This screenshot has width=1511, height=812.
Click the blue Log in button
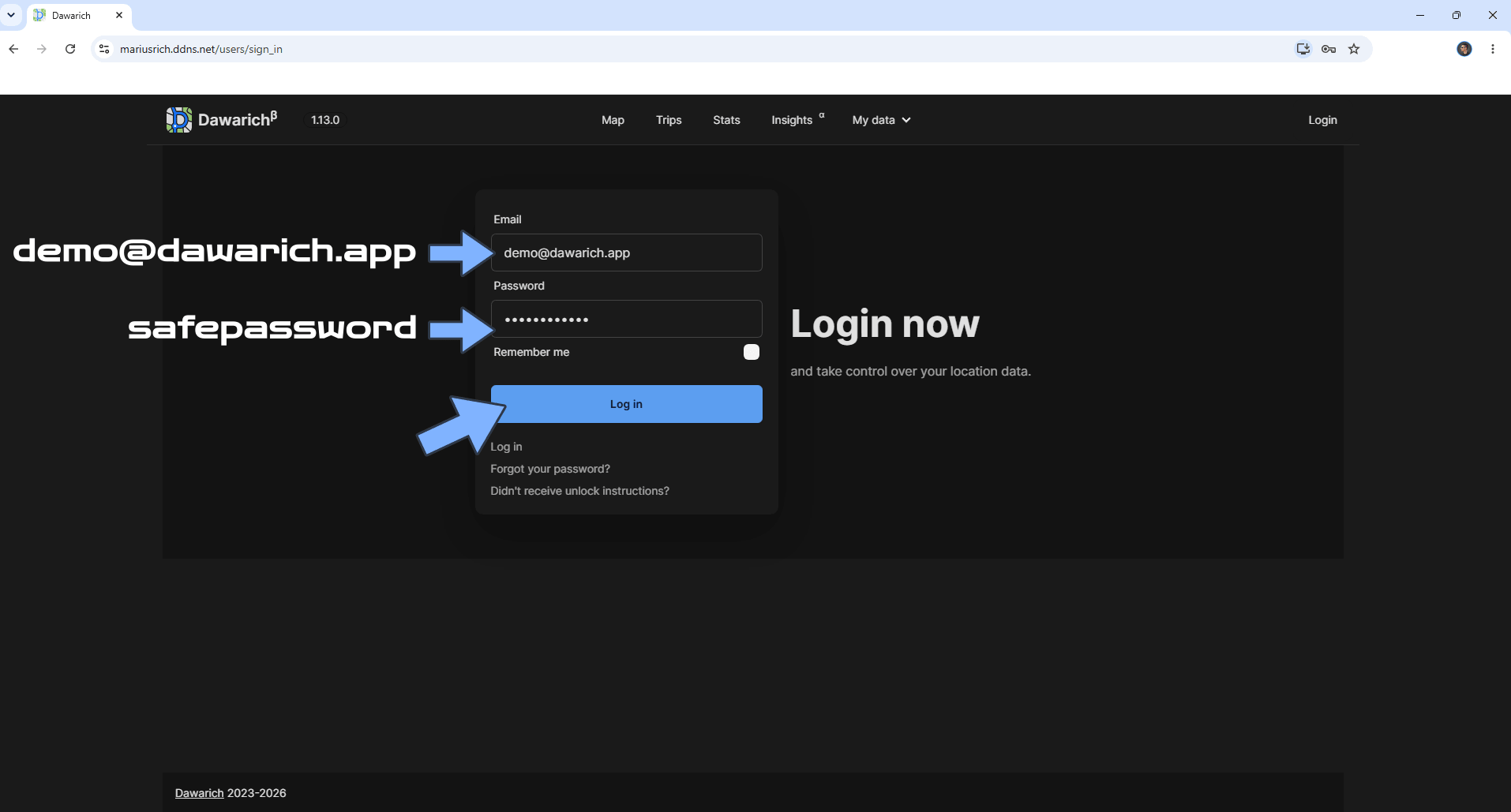pos(627,404)
